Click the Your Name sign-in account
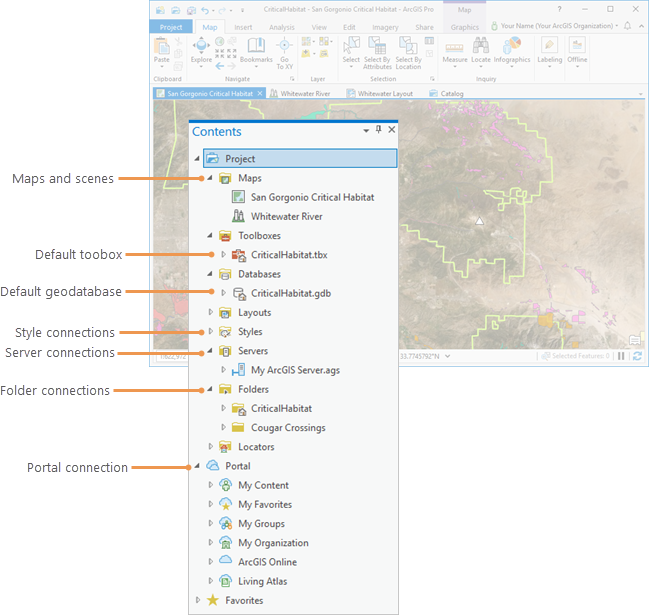The image size is (649, 615). tap(554, 26)
